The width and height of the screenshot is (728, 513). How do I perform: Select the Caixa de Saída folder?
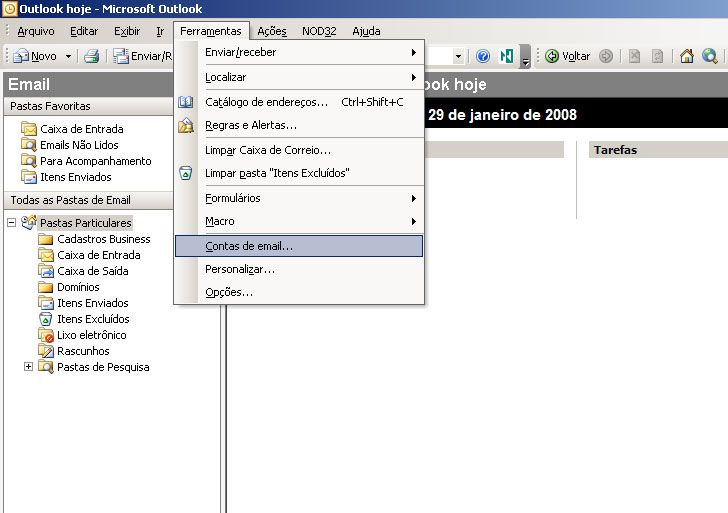pyautogui.click(x=83, y=271)
